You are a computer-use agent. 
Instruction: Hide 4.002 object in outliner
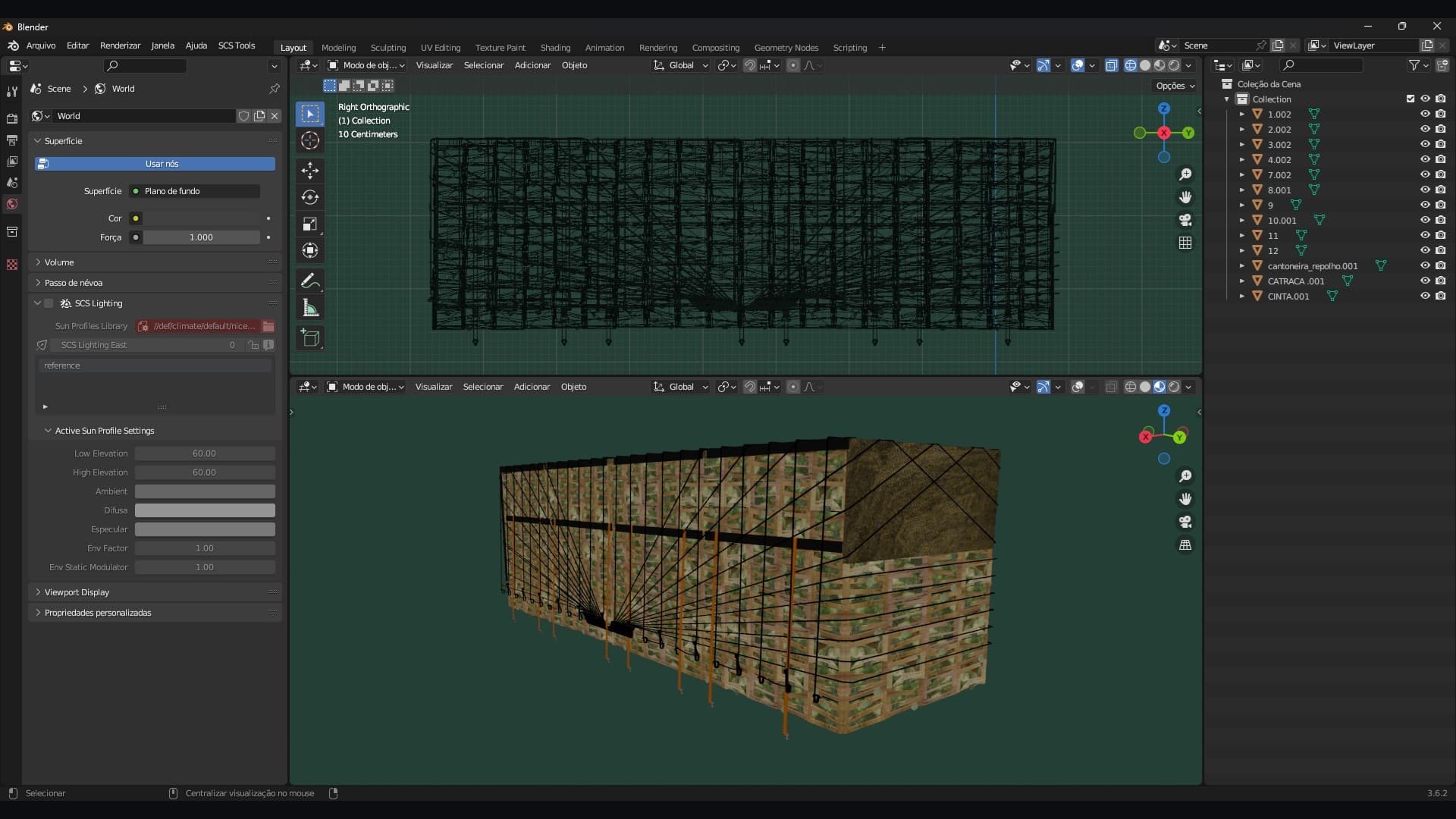coord(1425,160)
